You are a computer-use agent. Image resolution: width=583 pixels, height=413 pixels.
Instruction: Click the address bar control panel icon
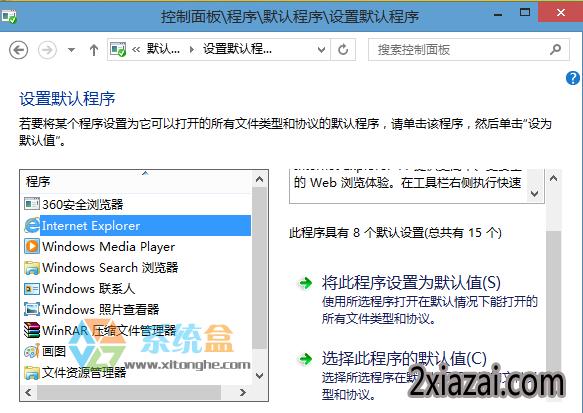118,49
